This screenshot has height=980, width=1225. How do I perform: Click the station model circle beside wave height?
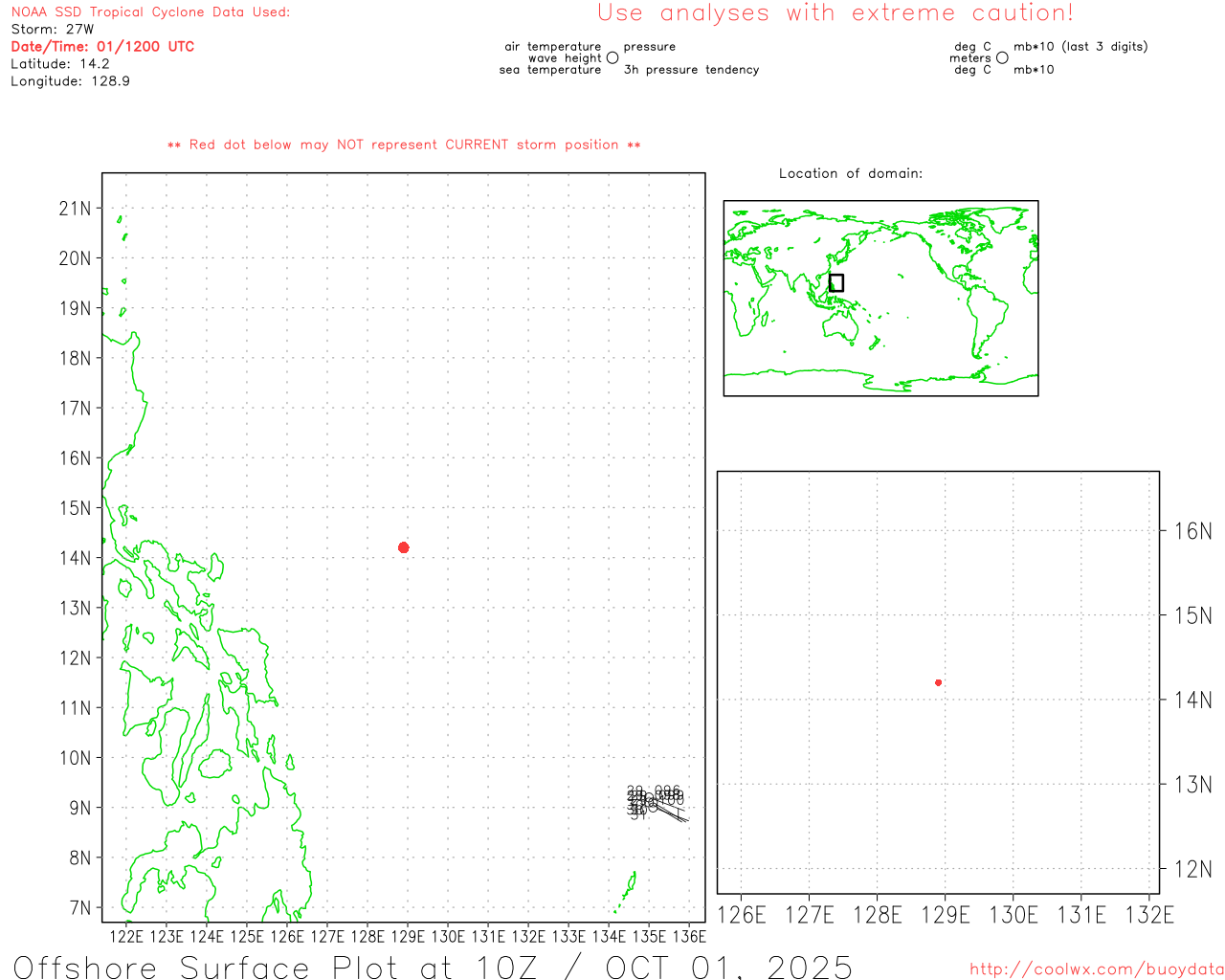click(x=612, y=58)
